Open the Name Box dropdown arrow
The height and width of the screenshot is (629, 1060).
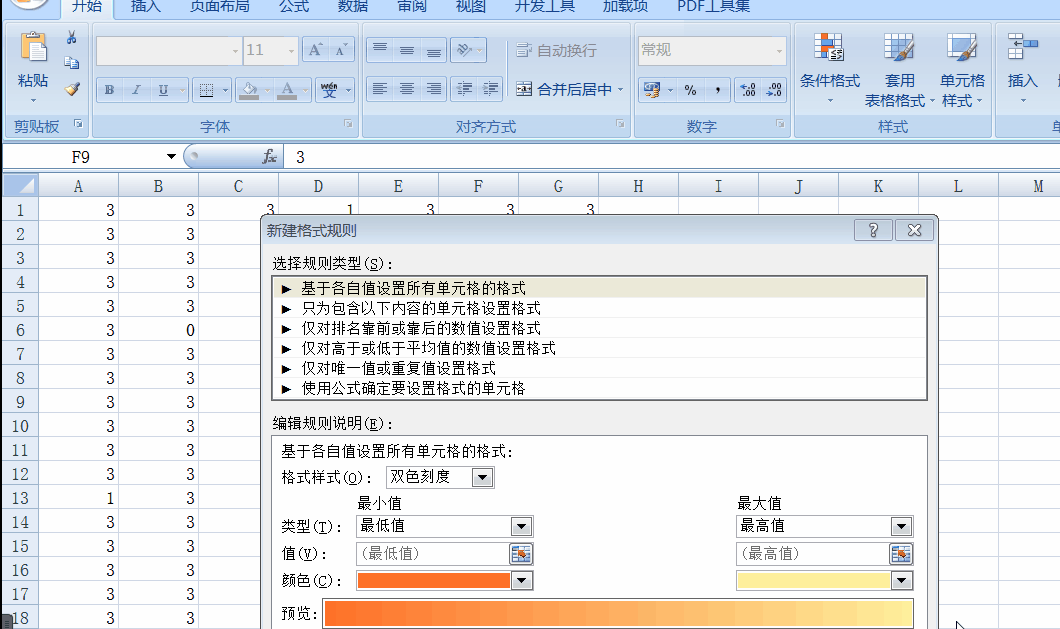click(x=171, y=157)
